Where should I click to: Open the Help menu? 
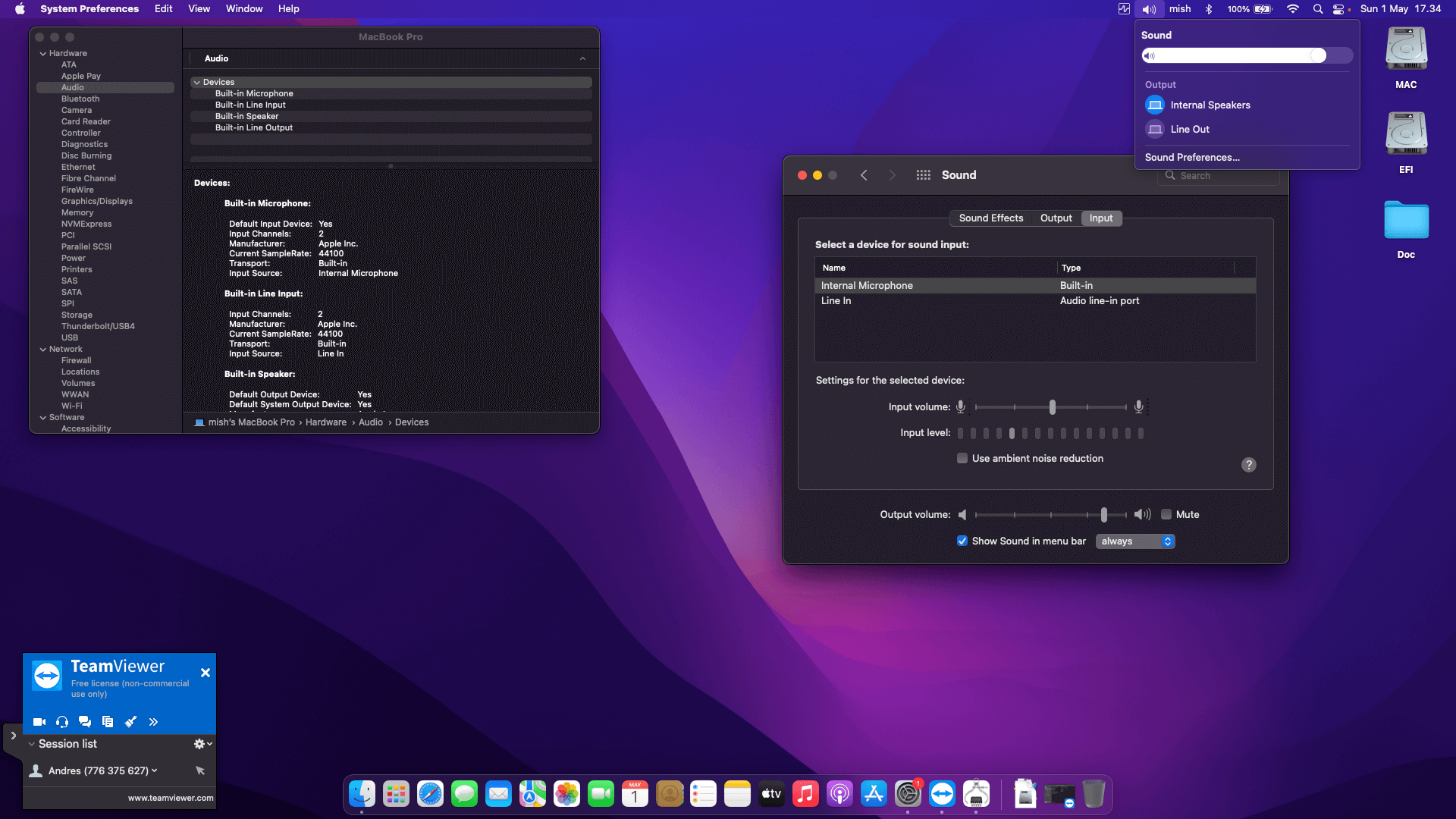[x=288, y=9]
